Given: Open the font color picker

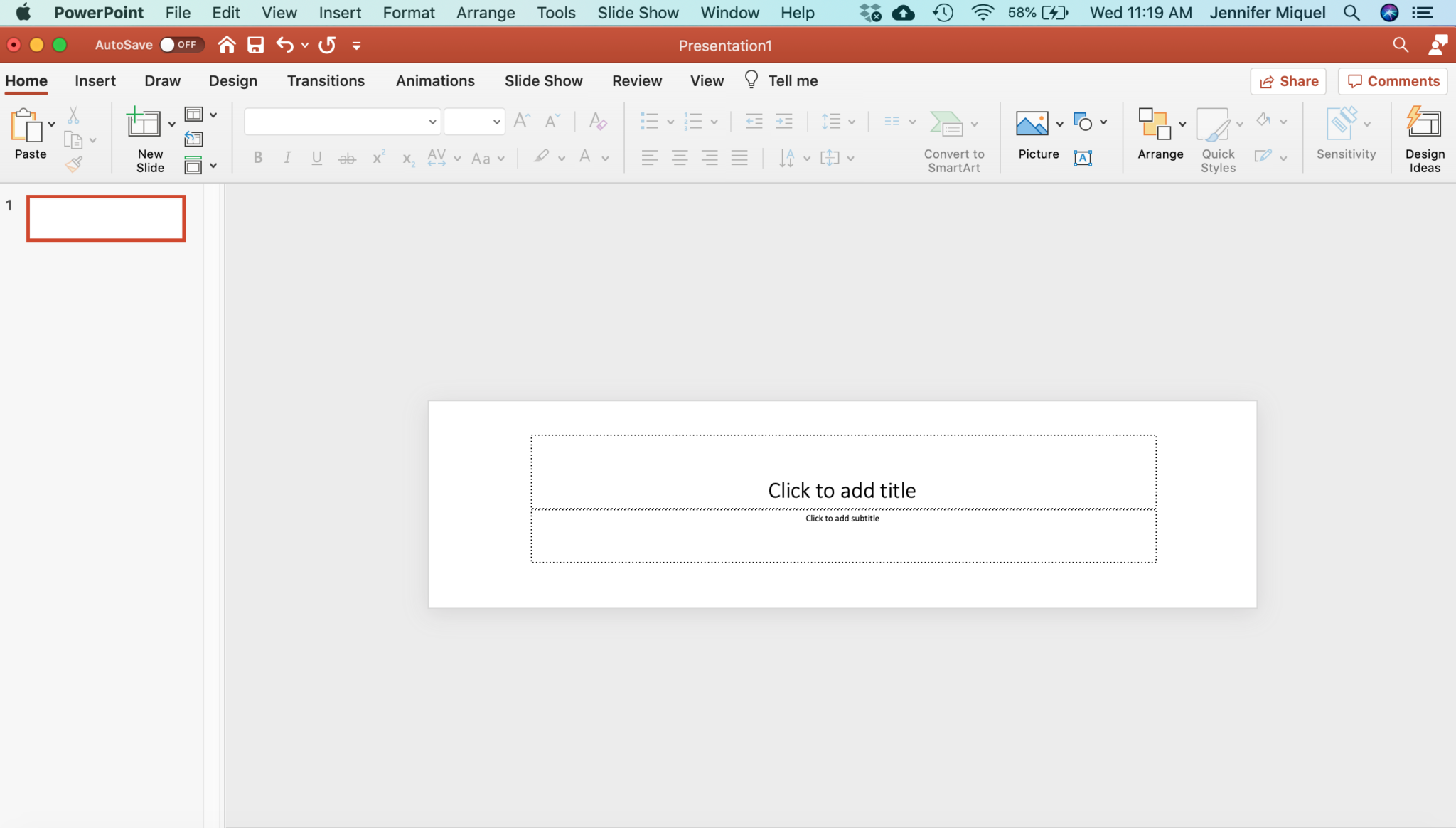Looking at the screenshot, I should click(x=604, y=158).
